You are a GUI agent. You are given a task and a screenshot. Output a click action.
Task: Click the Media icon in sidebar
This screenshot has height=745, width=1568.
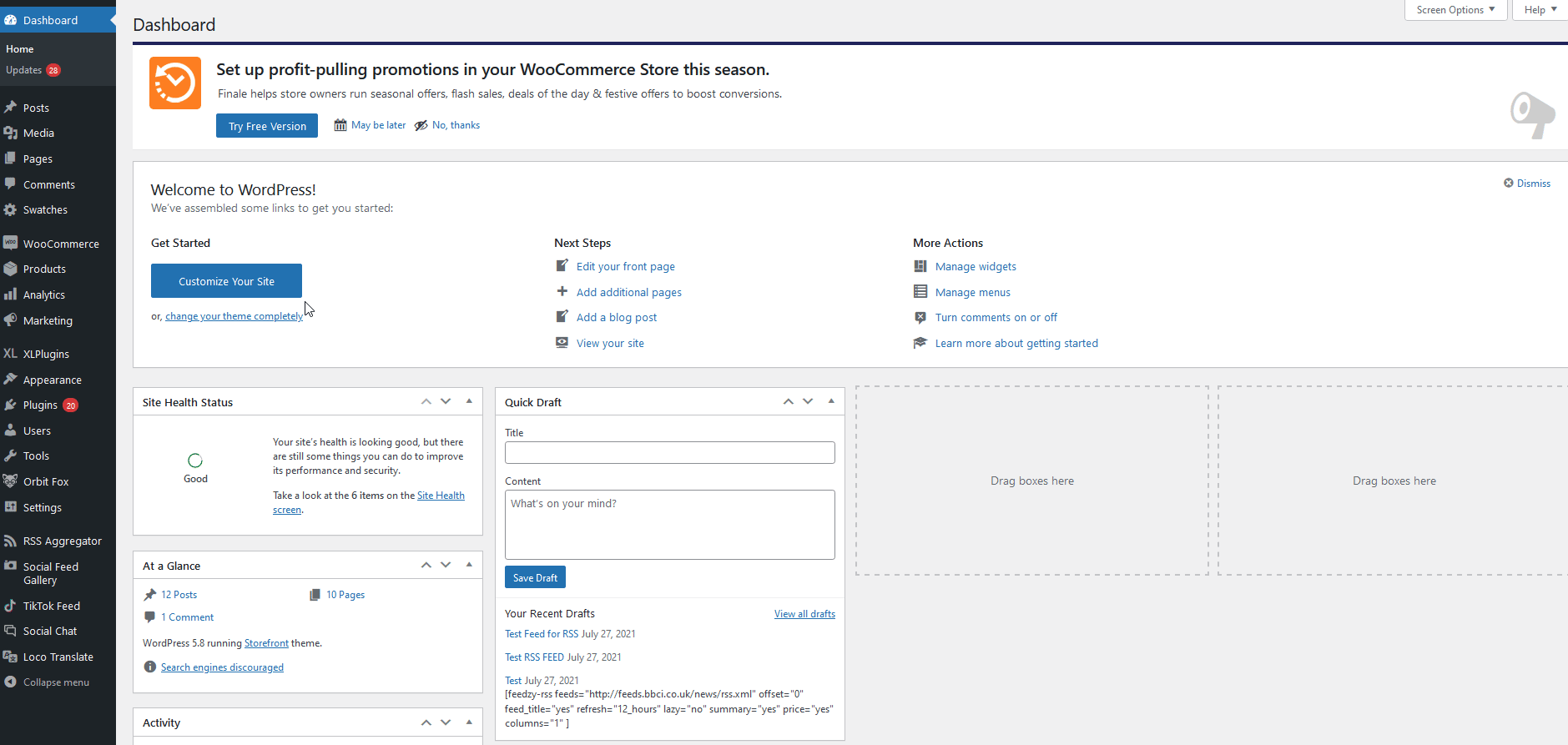[x=10, y=133]
